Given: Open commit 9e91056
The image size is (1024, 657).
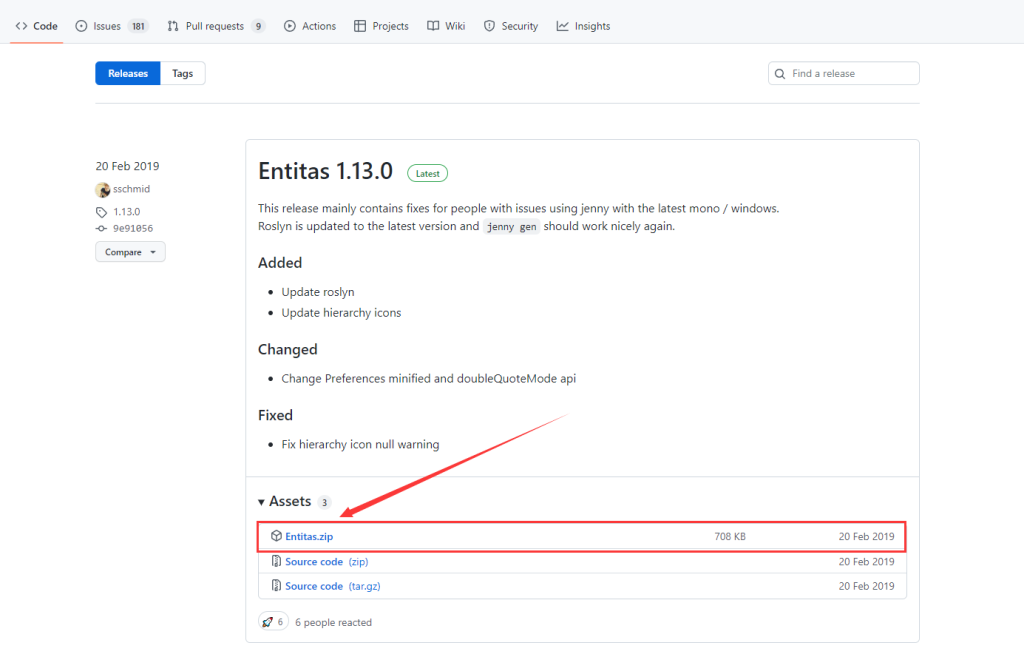Looking at the screenshot, I should click(x=133, y=229).
